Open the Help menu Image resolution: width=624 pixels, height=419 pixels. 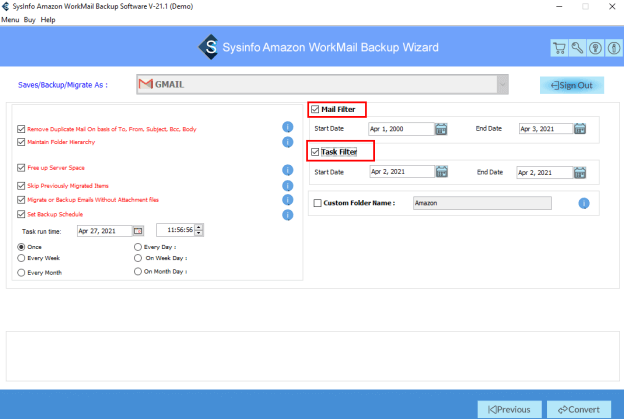(48, 19)
